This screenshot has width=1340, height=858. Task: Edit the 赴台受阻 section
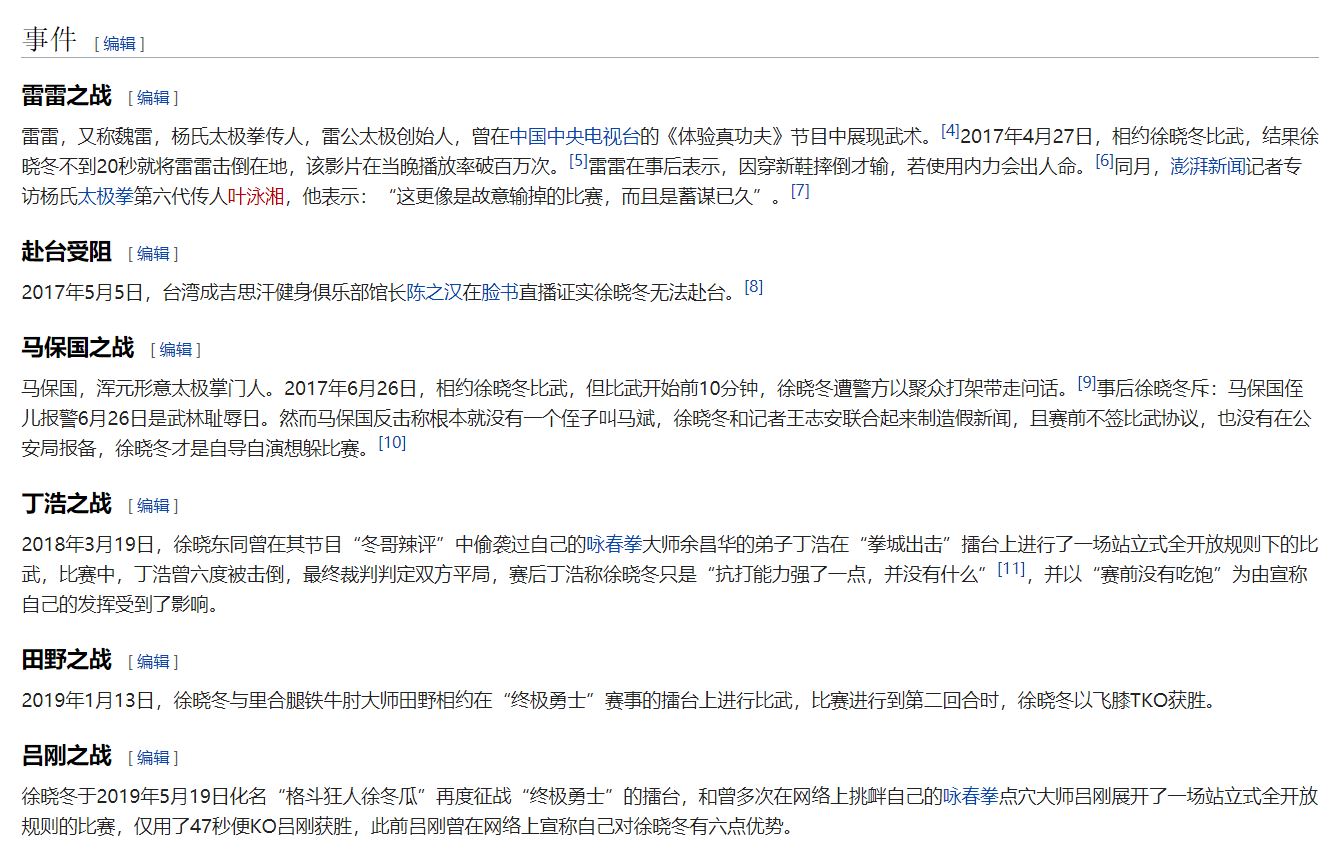click(x=153, y=254)
